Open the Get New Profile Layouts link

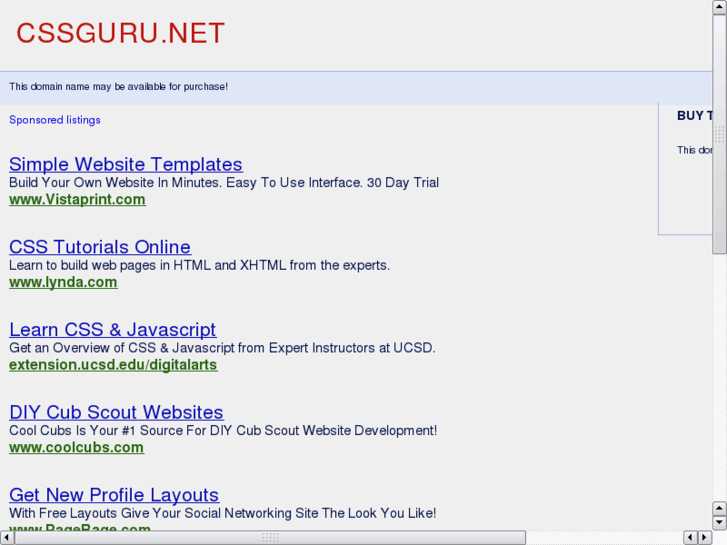114,495
